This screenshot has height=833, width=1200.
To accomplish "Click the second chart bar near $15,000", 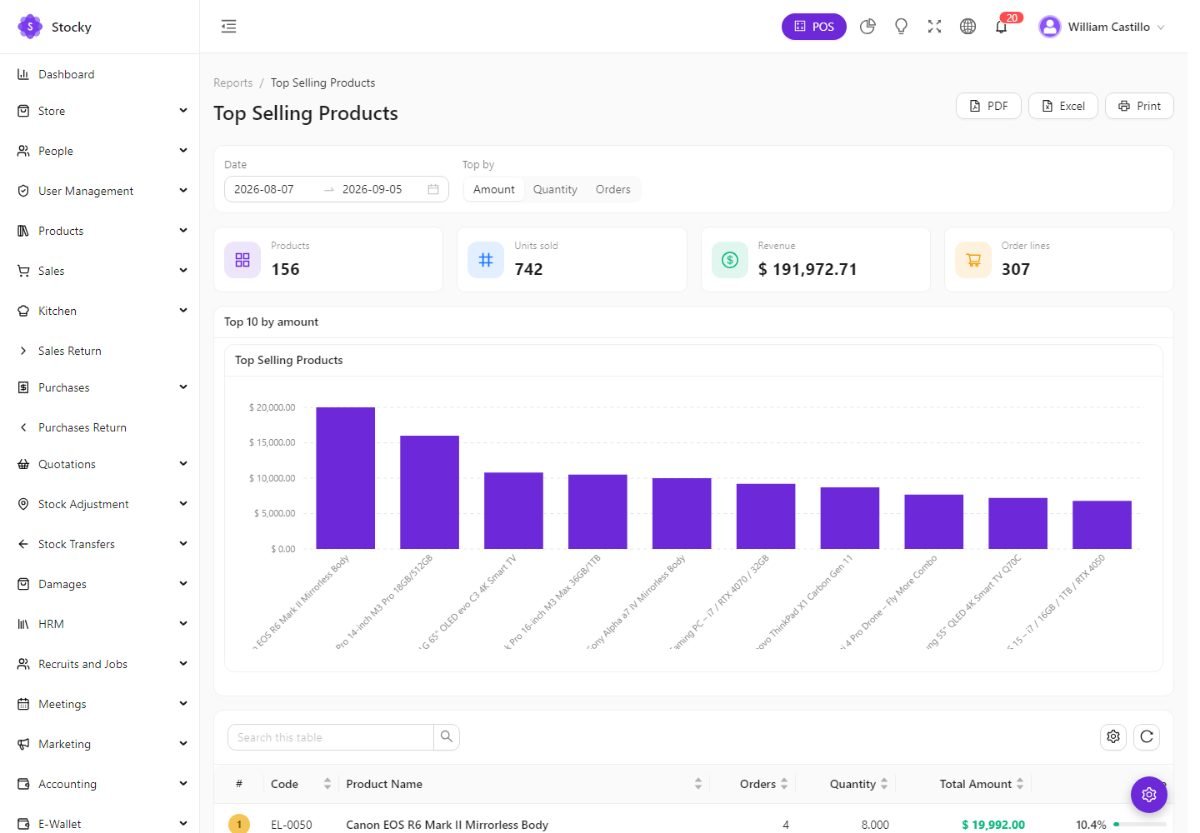I will (429, 492).
